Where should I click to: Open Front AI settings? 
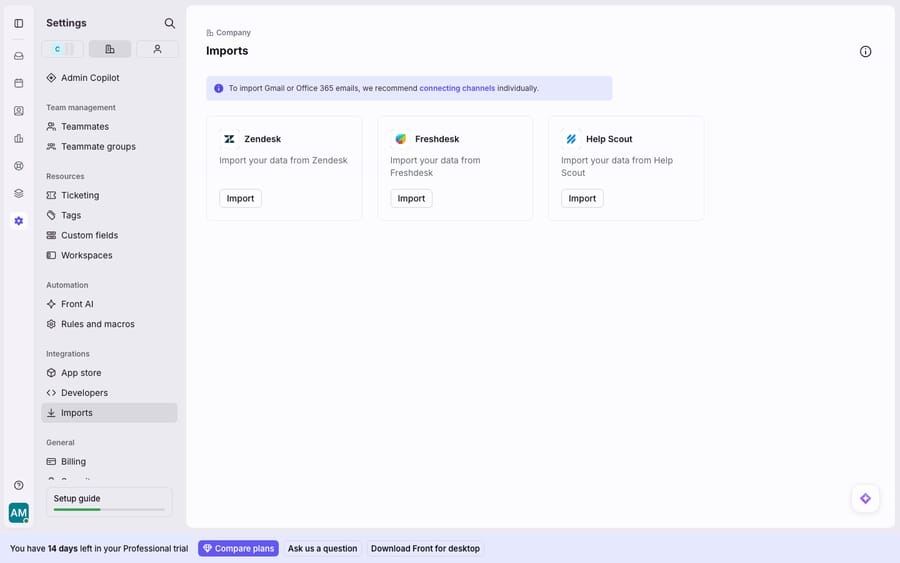click(109, 304)
